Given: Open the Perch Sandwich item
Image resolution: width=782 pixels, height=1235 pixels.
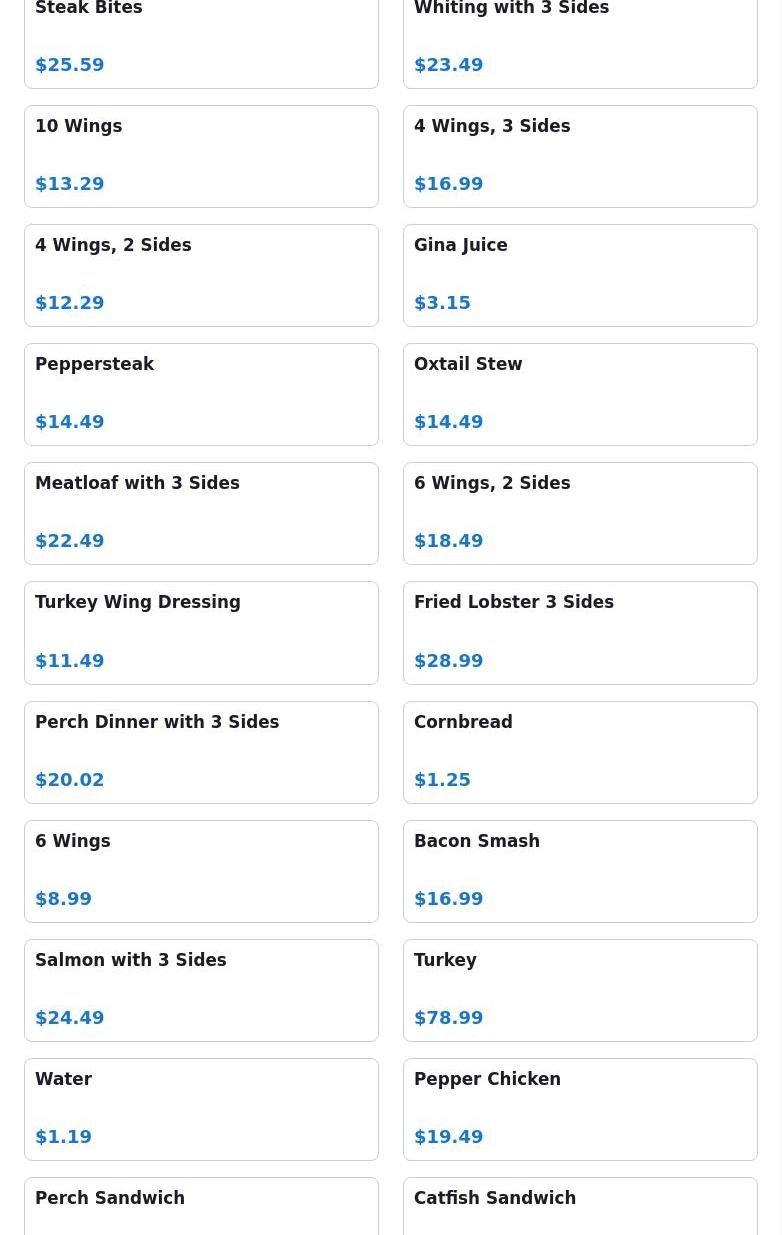Looking at the screenshot, I should 201,1208.
